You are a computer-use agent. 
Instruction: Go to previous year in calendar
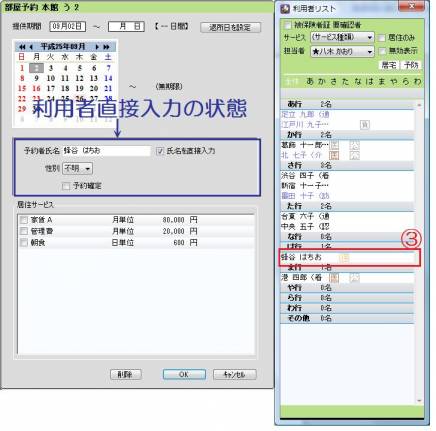(22, 47)
